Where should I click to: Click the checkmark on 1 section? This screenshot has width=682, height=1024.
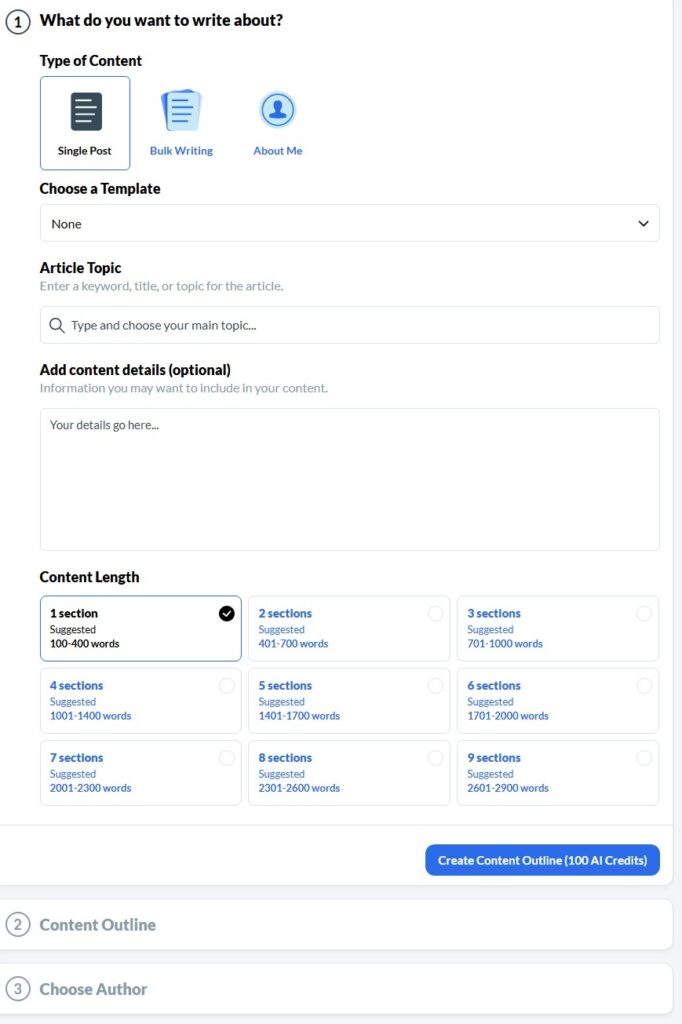(x=227, y=614)
